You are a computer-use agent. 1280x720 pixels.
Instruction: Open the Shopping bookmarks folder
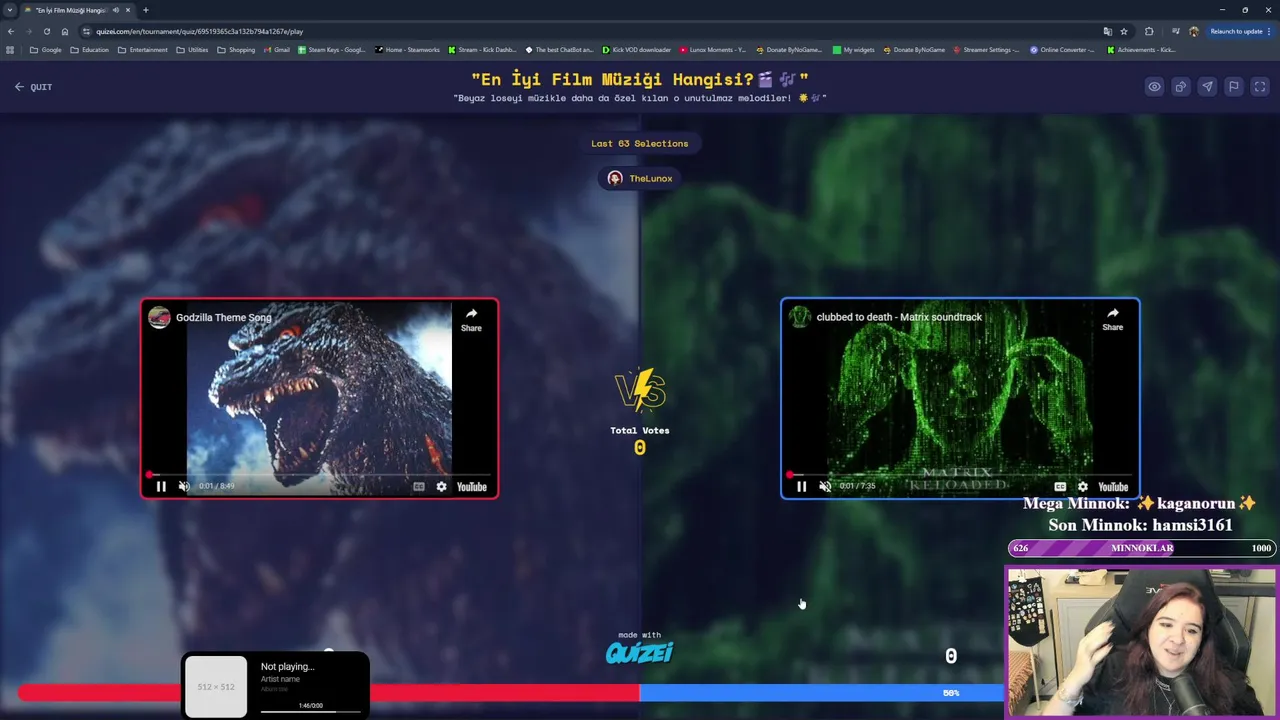point(236,50)
